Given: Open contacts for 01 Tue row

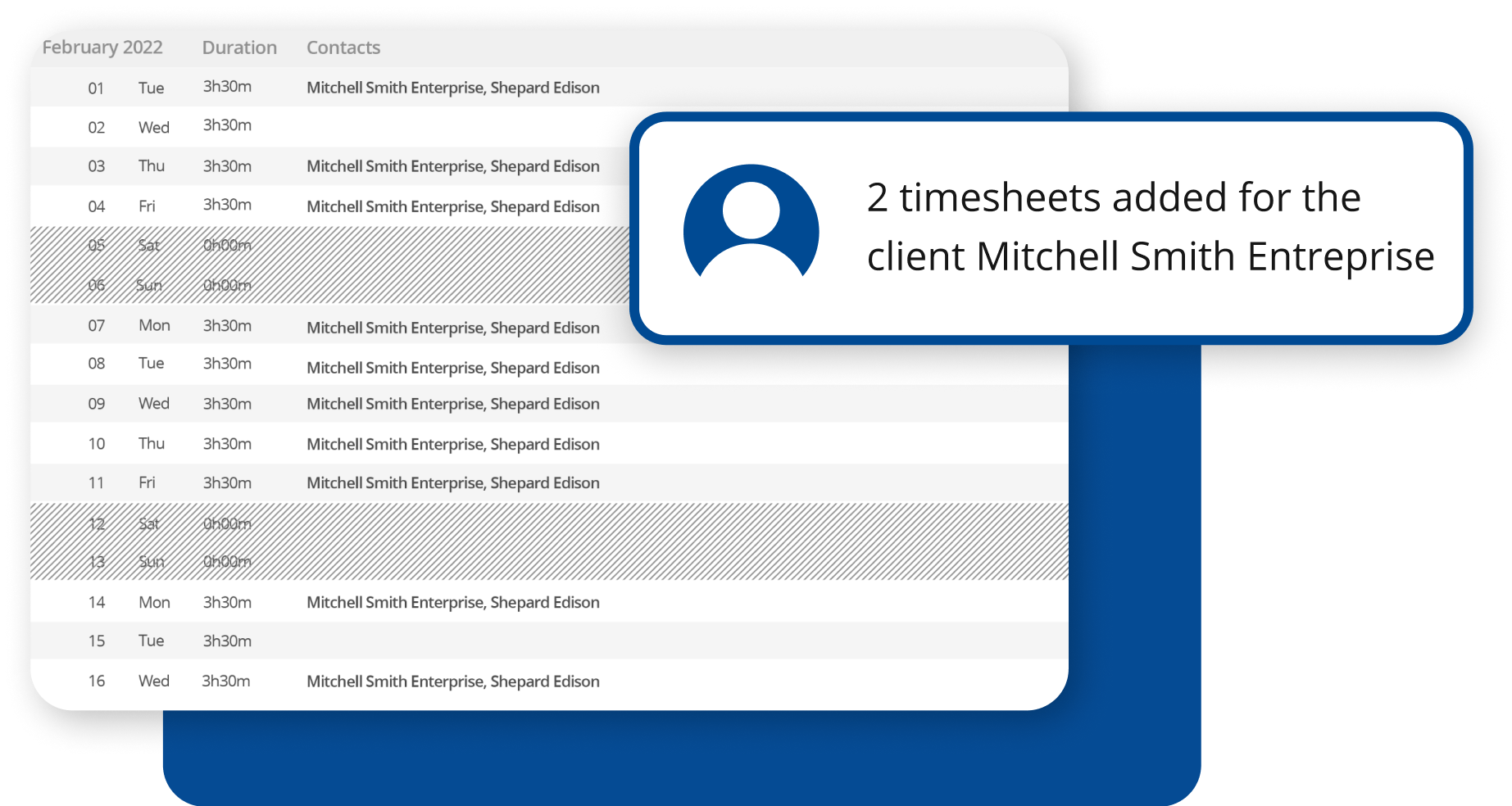Looking at the screenshot, I should coord(453,88).
